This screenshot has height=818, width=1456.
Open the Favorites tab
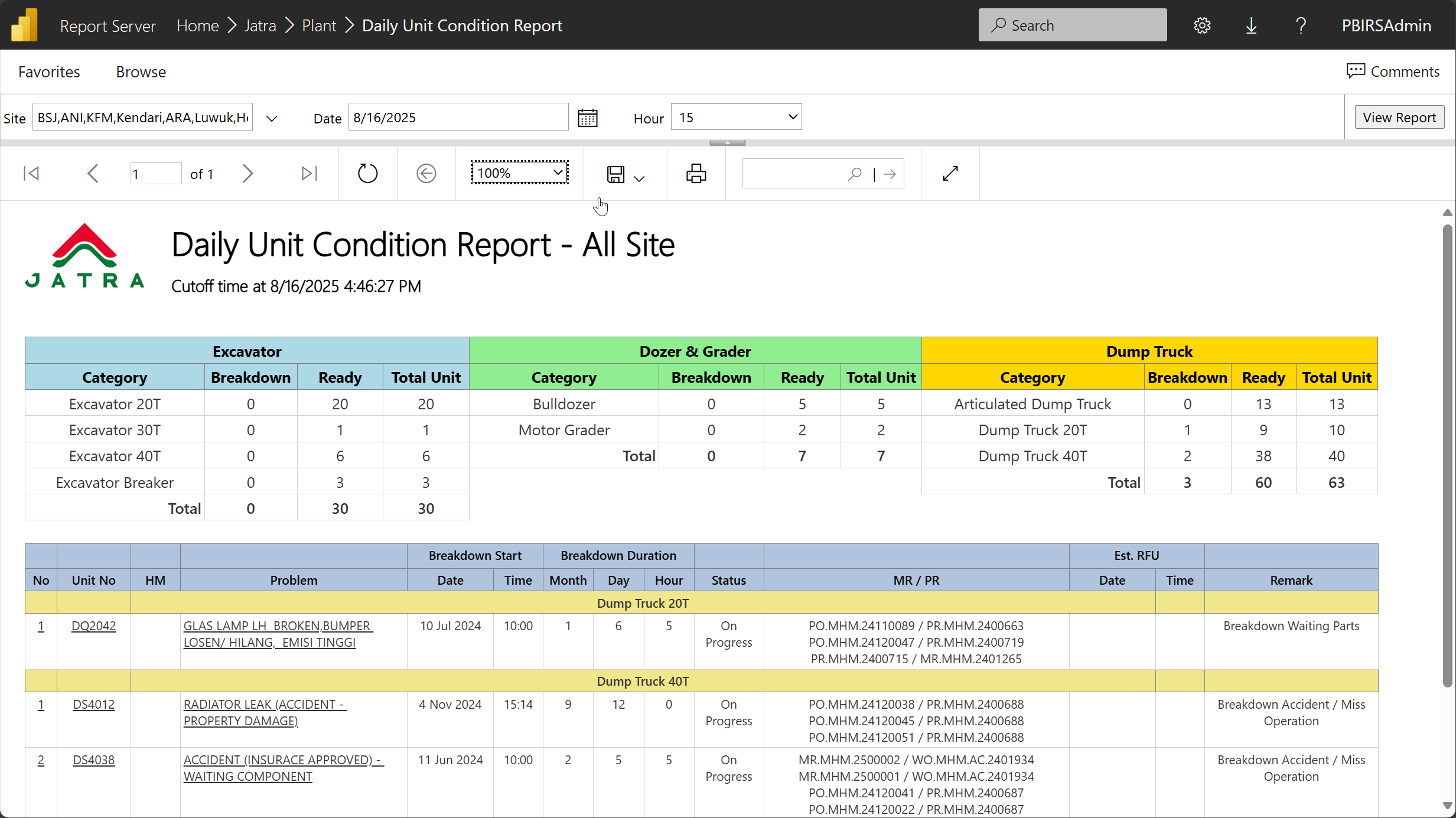[x=49, y=72]
